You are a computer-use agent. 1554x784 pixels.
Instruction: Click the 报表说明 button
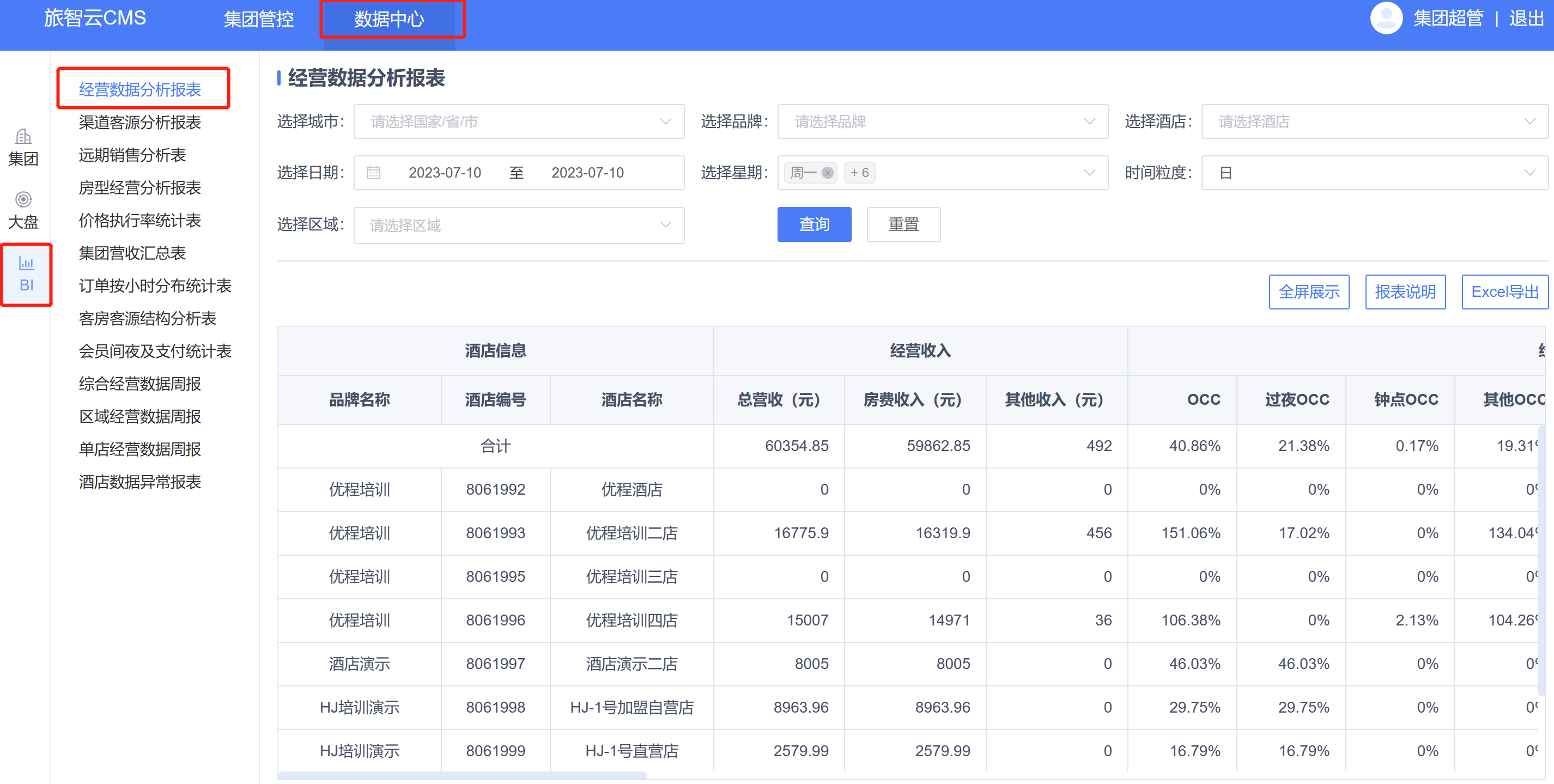pos(1405,292)
